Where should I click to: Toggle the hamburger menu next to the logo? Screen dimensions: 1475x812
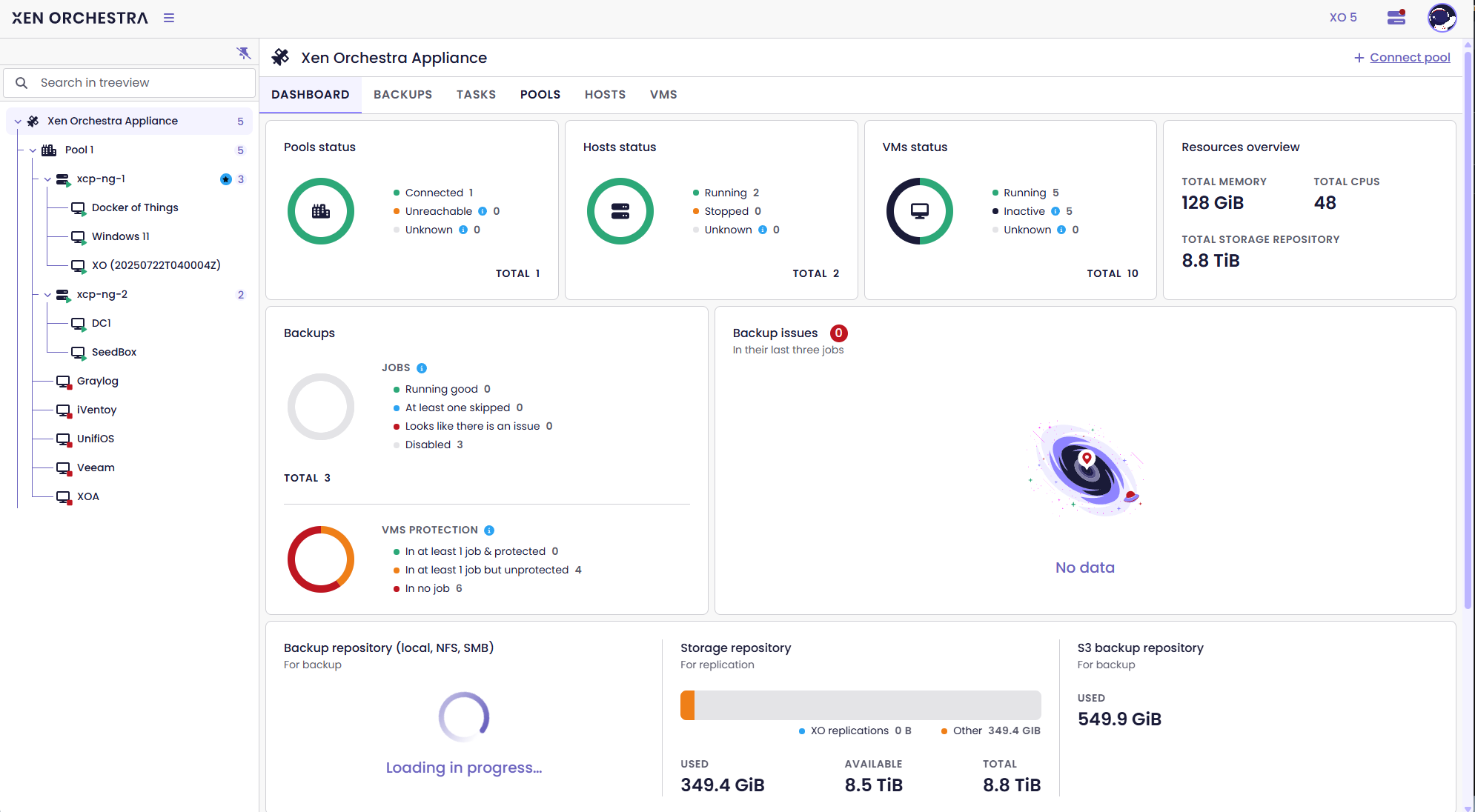pyautogui.click(x=169, y=18)
